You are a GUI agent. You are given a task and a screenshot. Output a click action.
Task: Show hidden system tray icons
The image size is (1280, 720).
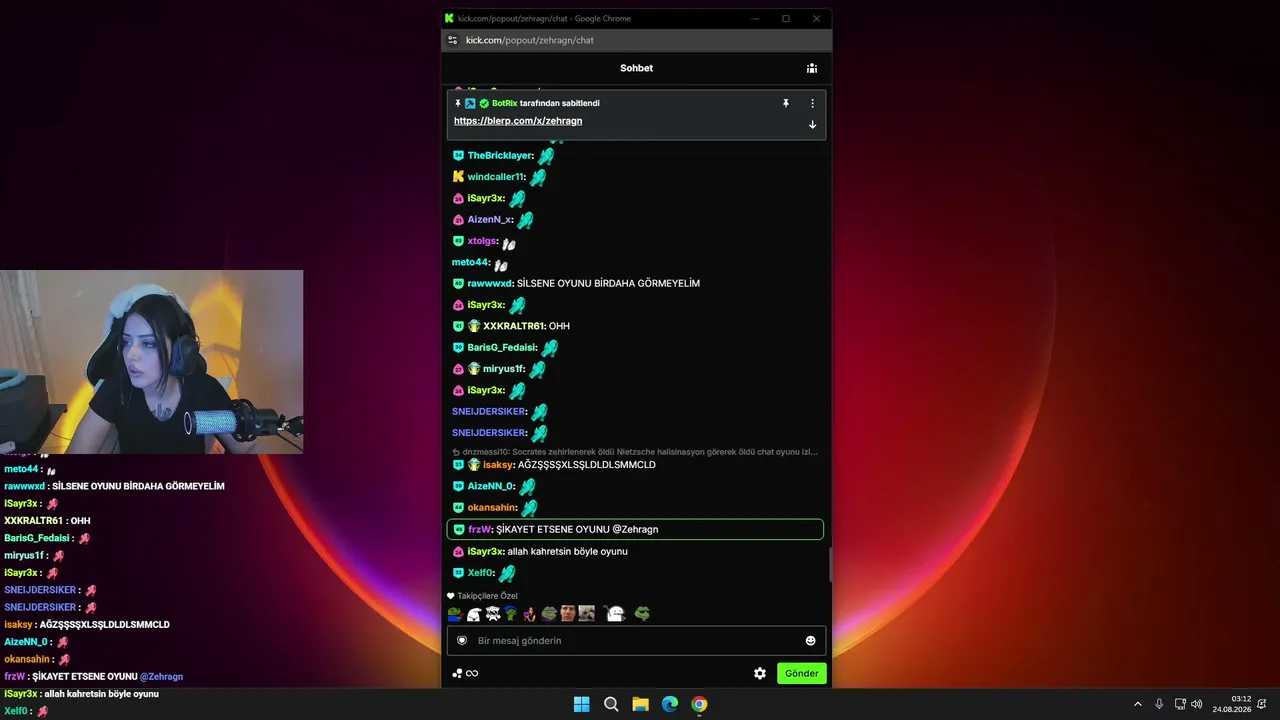coord(1137,704)
